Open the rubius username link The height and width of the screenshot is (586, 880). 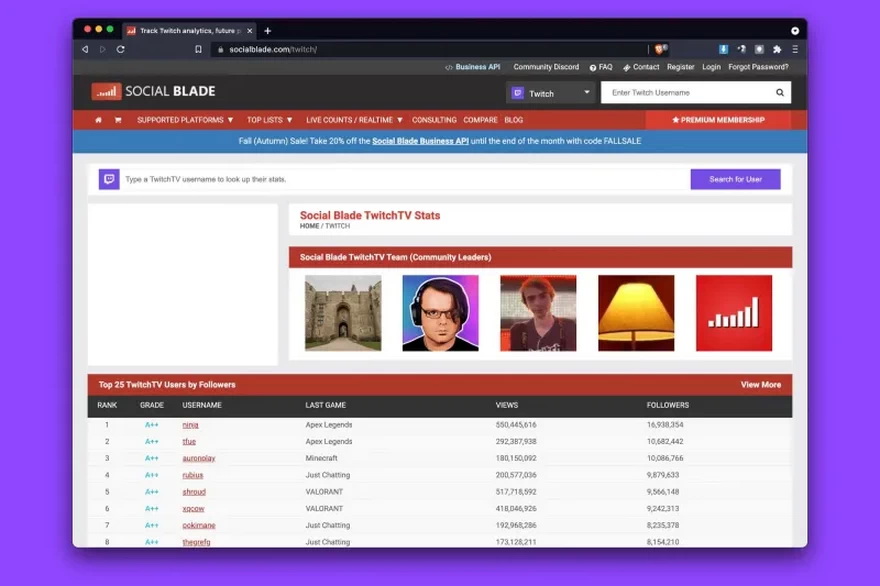click(x=192, y=475)
